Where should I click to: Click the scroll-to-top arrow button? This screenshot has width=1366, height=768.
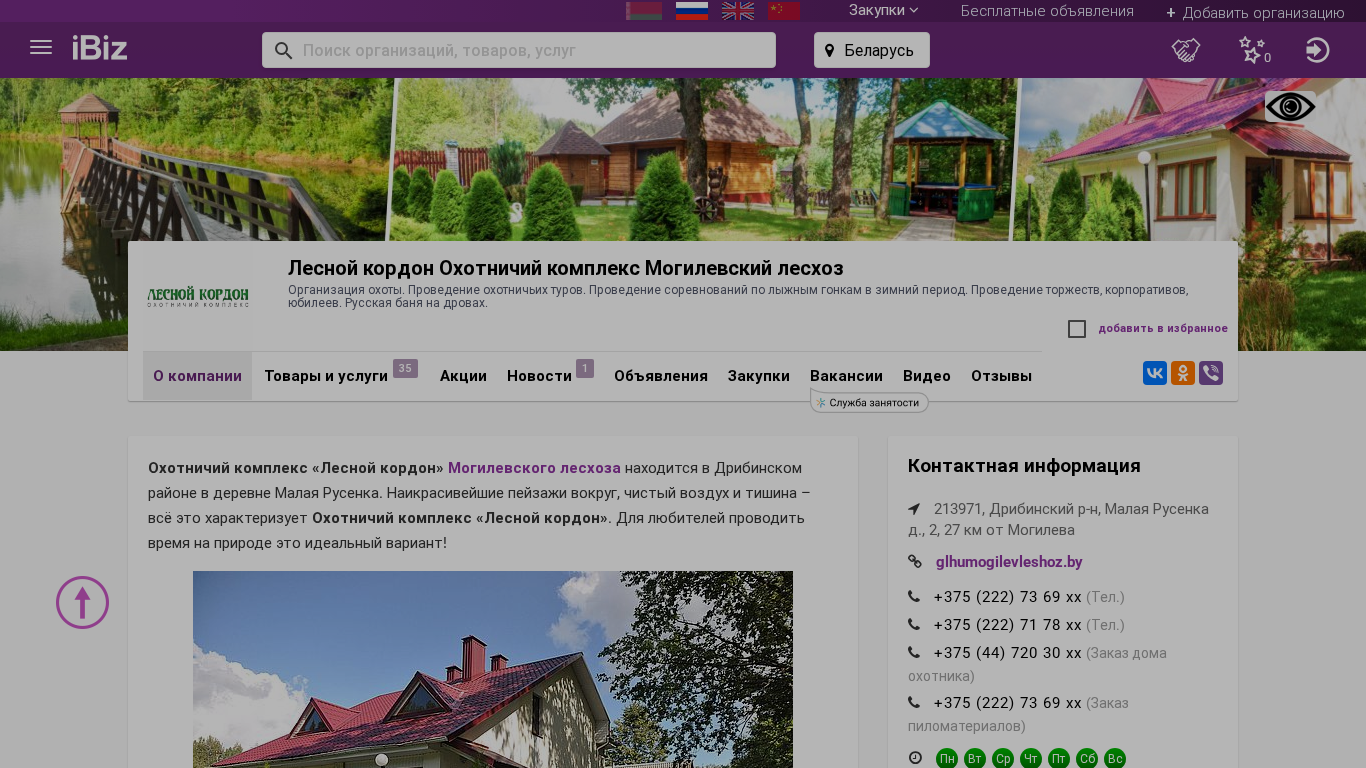pyautogui.click(x=82, y=602)
